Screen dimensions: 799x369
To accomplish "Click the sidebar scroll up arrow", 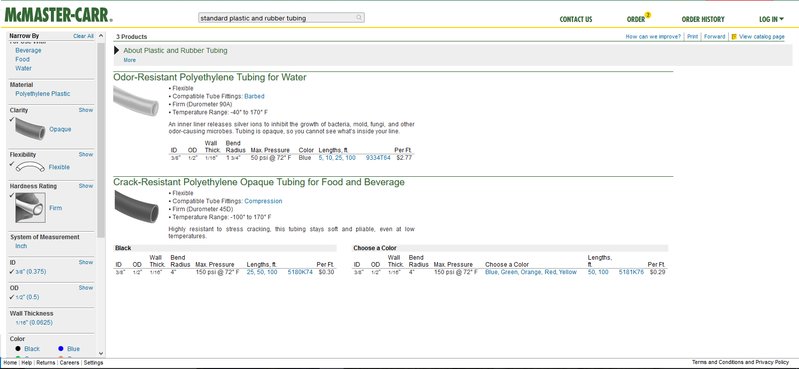I will 101,36.
